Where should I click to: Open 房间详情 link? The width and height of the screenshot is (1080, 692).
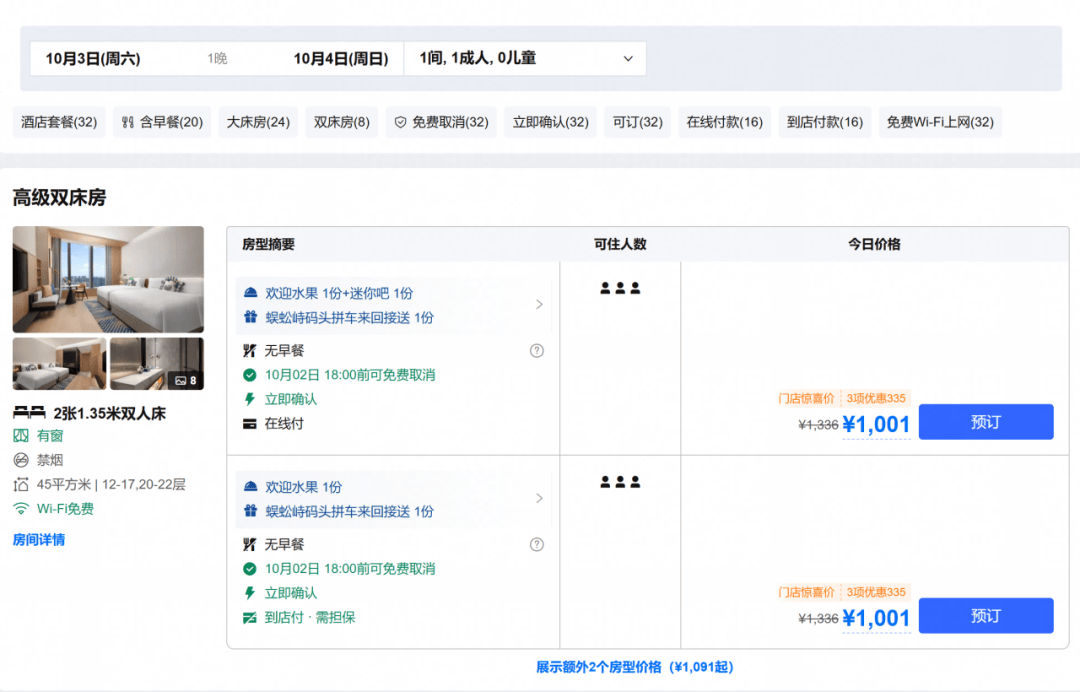click(39, 540)
